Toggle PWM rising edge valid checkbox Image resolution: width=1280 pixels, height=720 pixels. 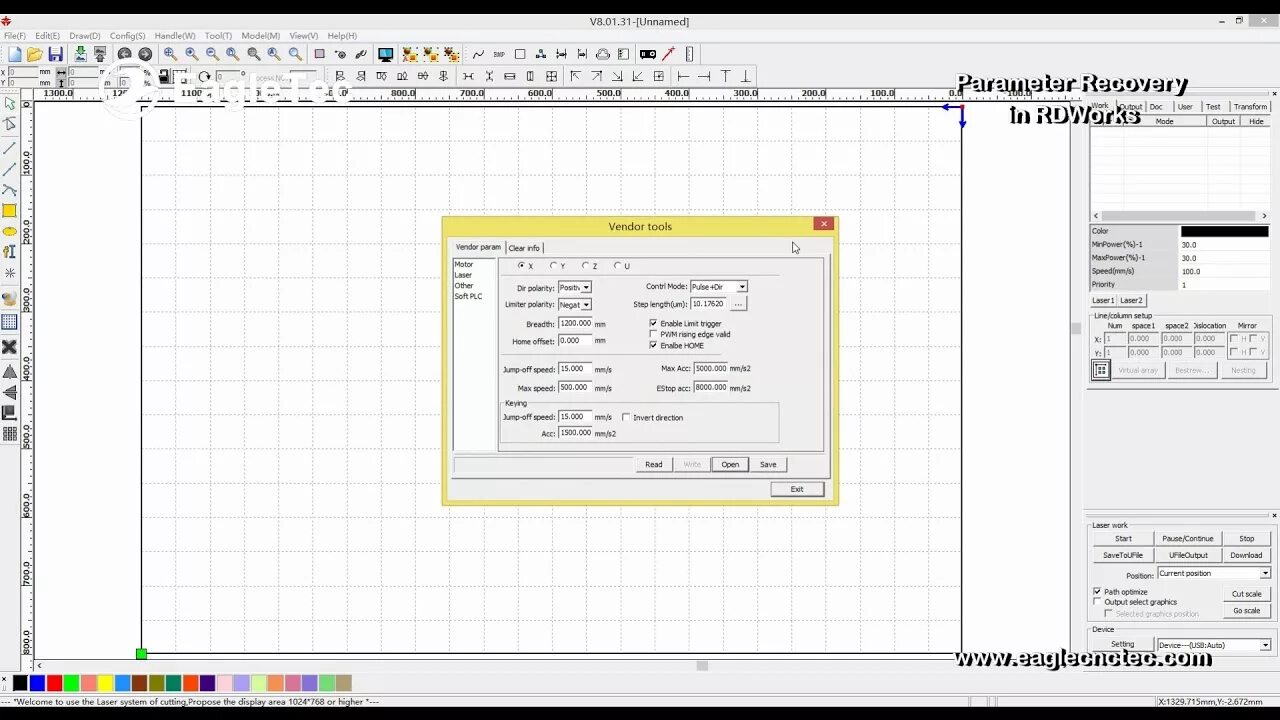pyautogui.click(x=654, y=334)
